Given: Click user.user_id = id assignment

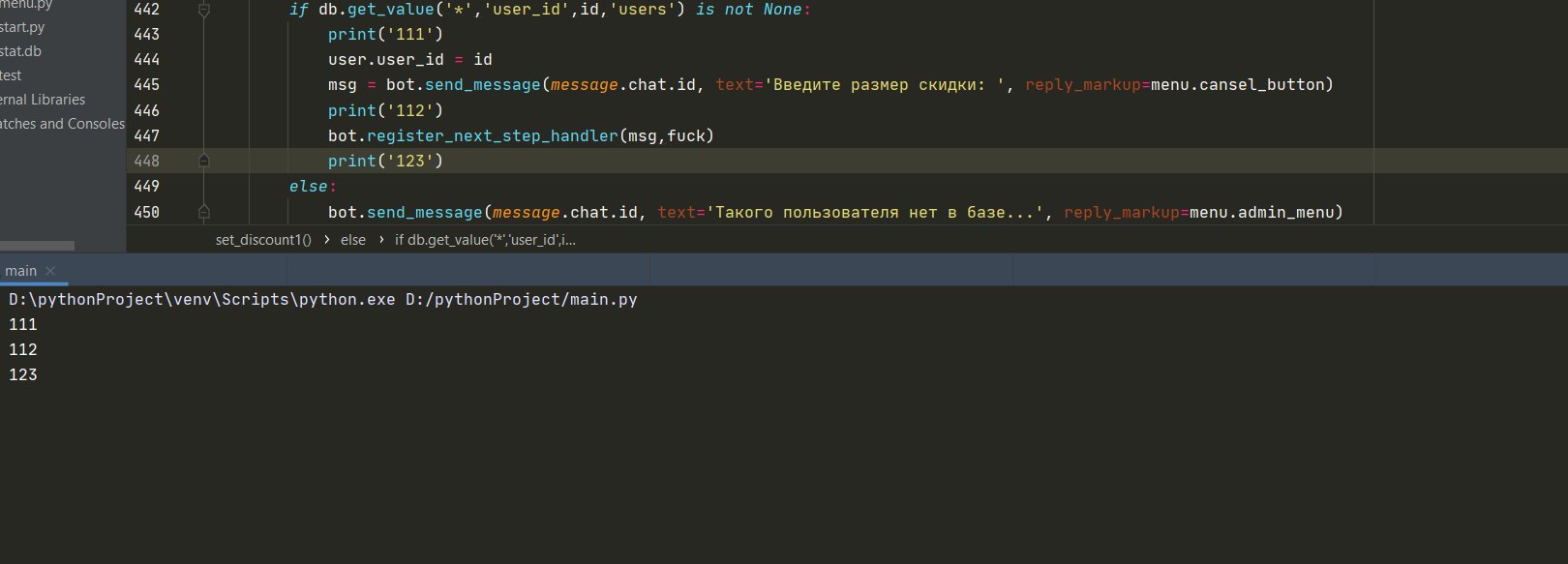Looking at the screenshot, I should click(x=410, y=60).
